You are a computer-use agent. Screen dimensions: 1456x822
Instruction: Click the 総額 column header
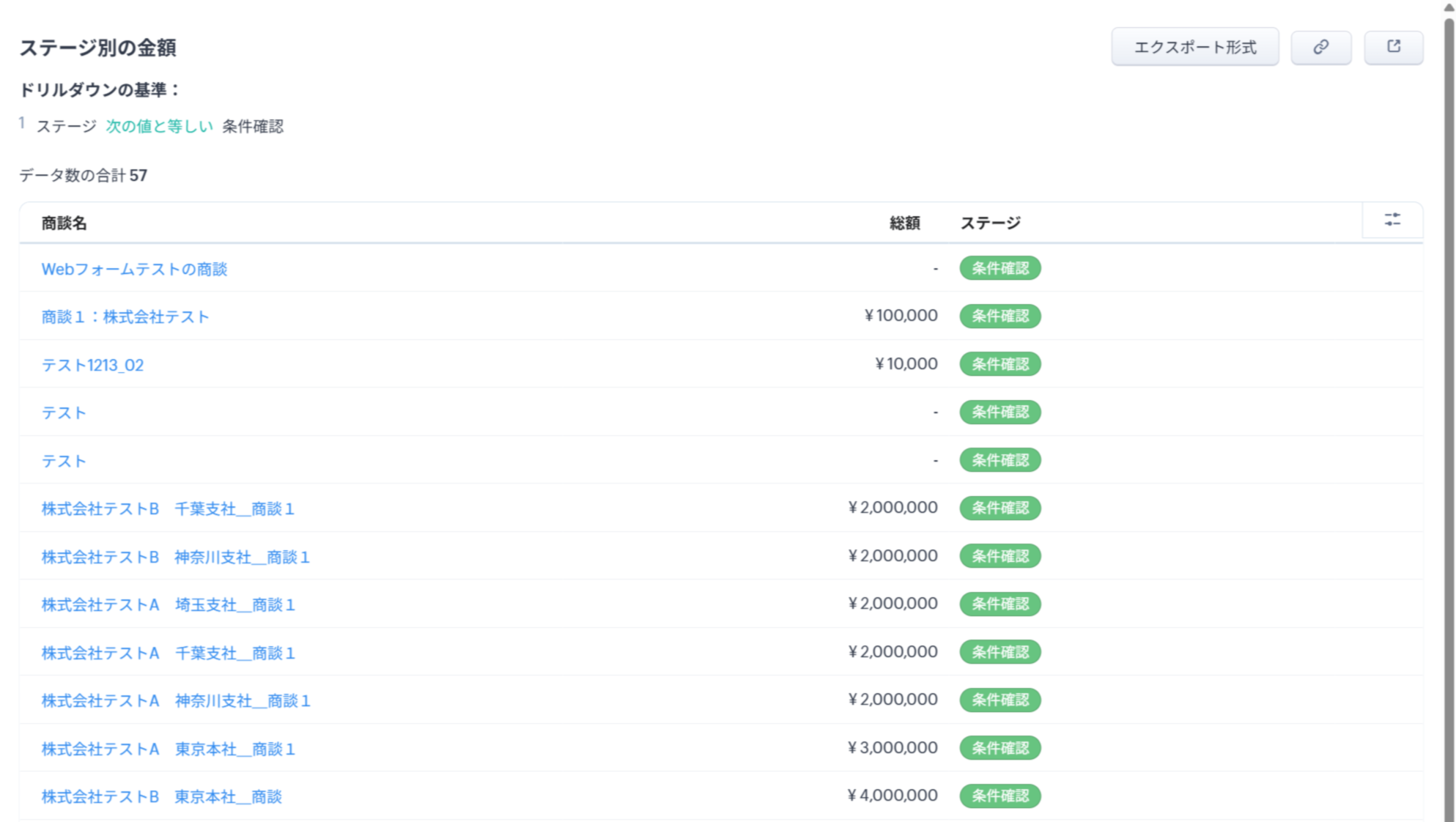904,223
